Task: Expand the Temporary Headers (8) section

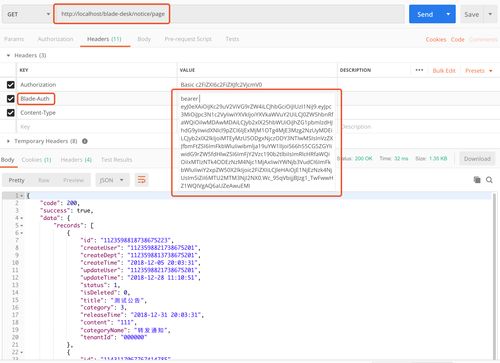Action: coord(8,141)
